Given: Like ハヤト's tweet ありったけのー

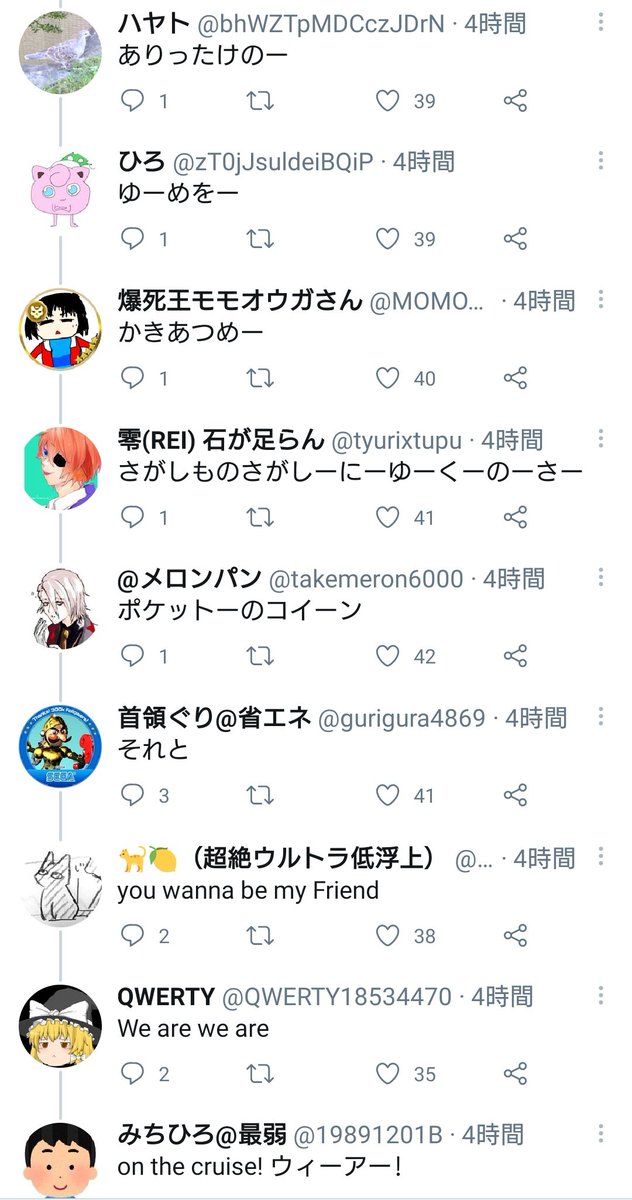Looking at the screenshot, I should tap(387, 100).
